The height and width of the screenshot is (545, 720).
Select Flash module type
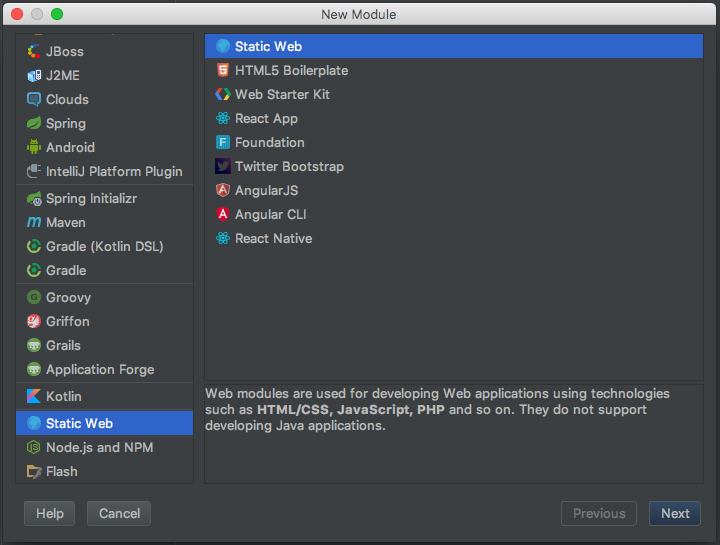click(105, 471)
